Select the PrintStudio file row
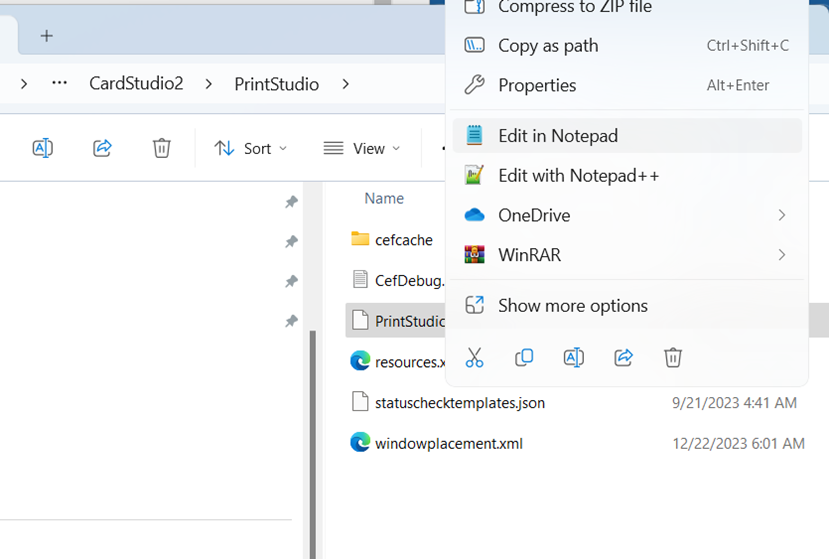The image size is (829, 559). pos(395,320)
